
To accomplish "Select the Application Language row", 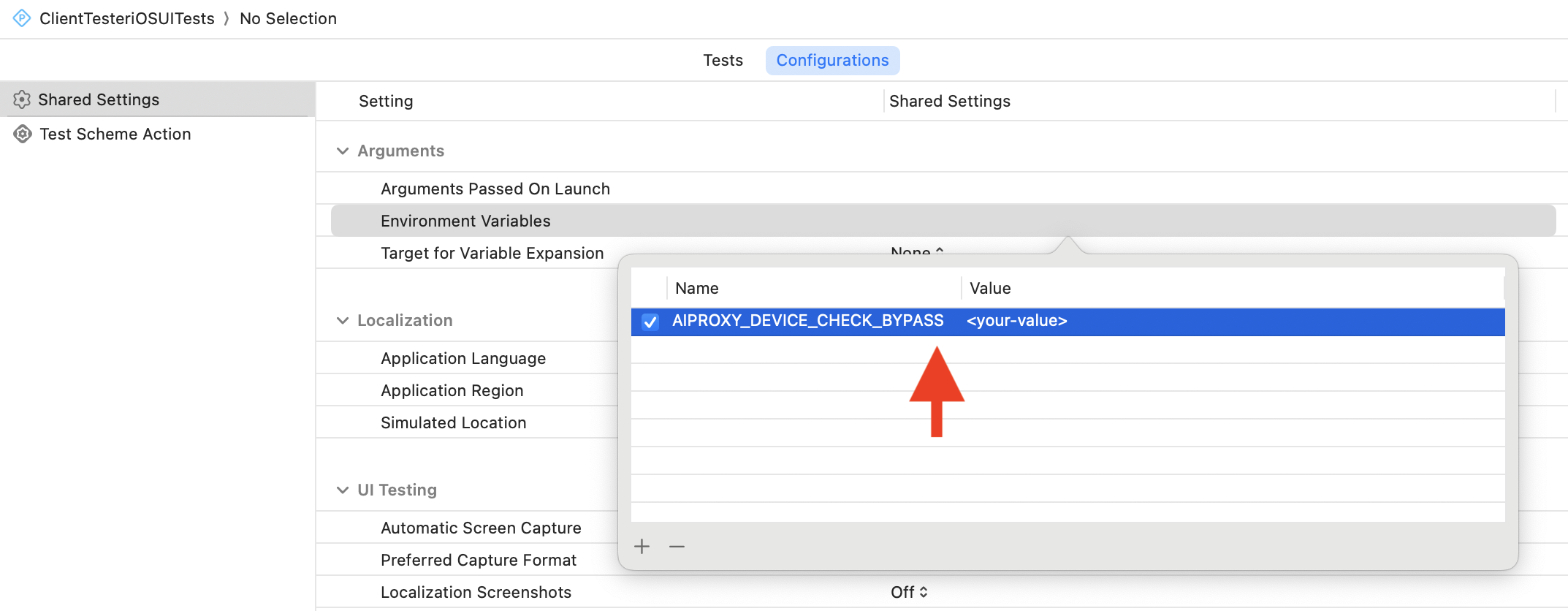I will point(463,358).
